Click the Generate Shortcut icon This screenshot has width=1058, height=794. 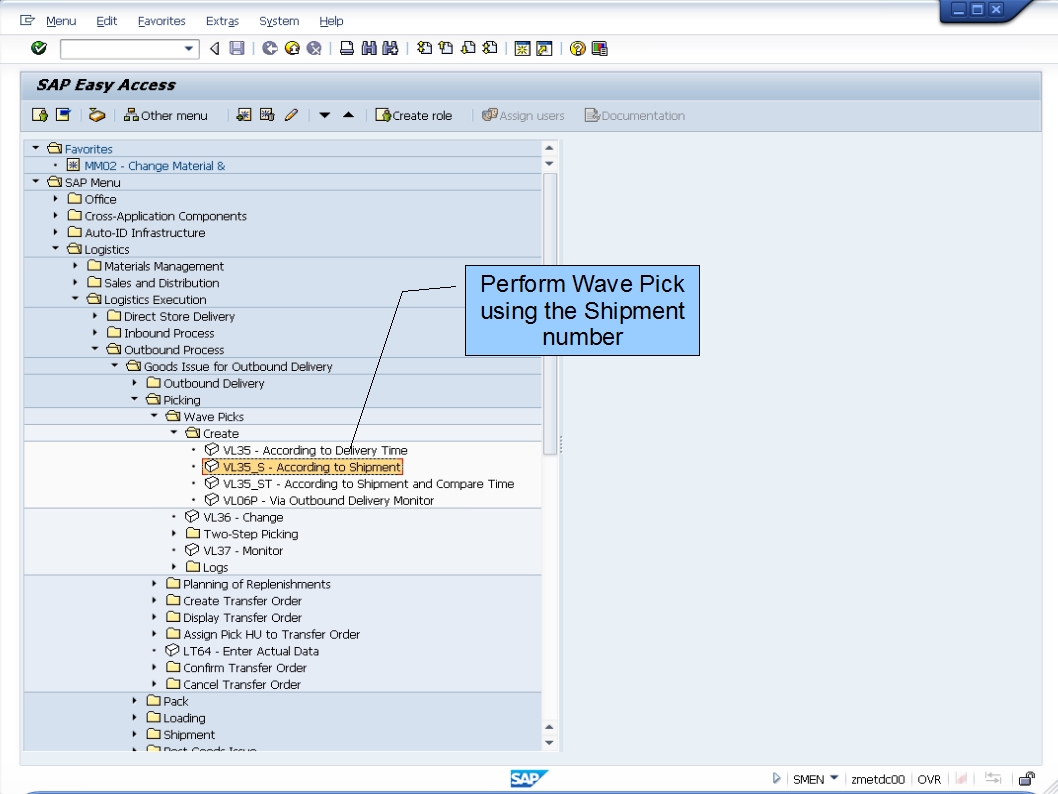[544, 48]
